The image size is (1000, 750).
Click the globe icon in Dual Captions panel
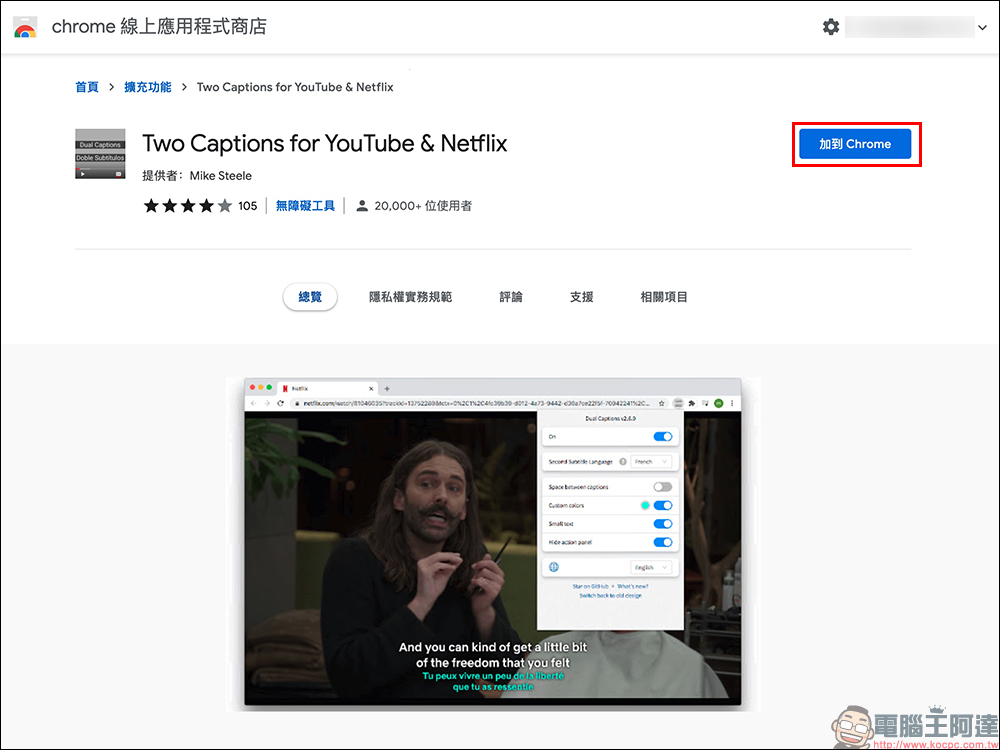point(554,567)
